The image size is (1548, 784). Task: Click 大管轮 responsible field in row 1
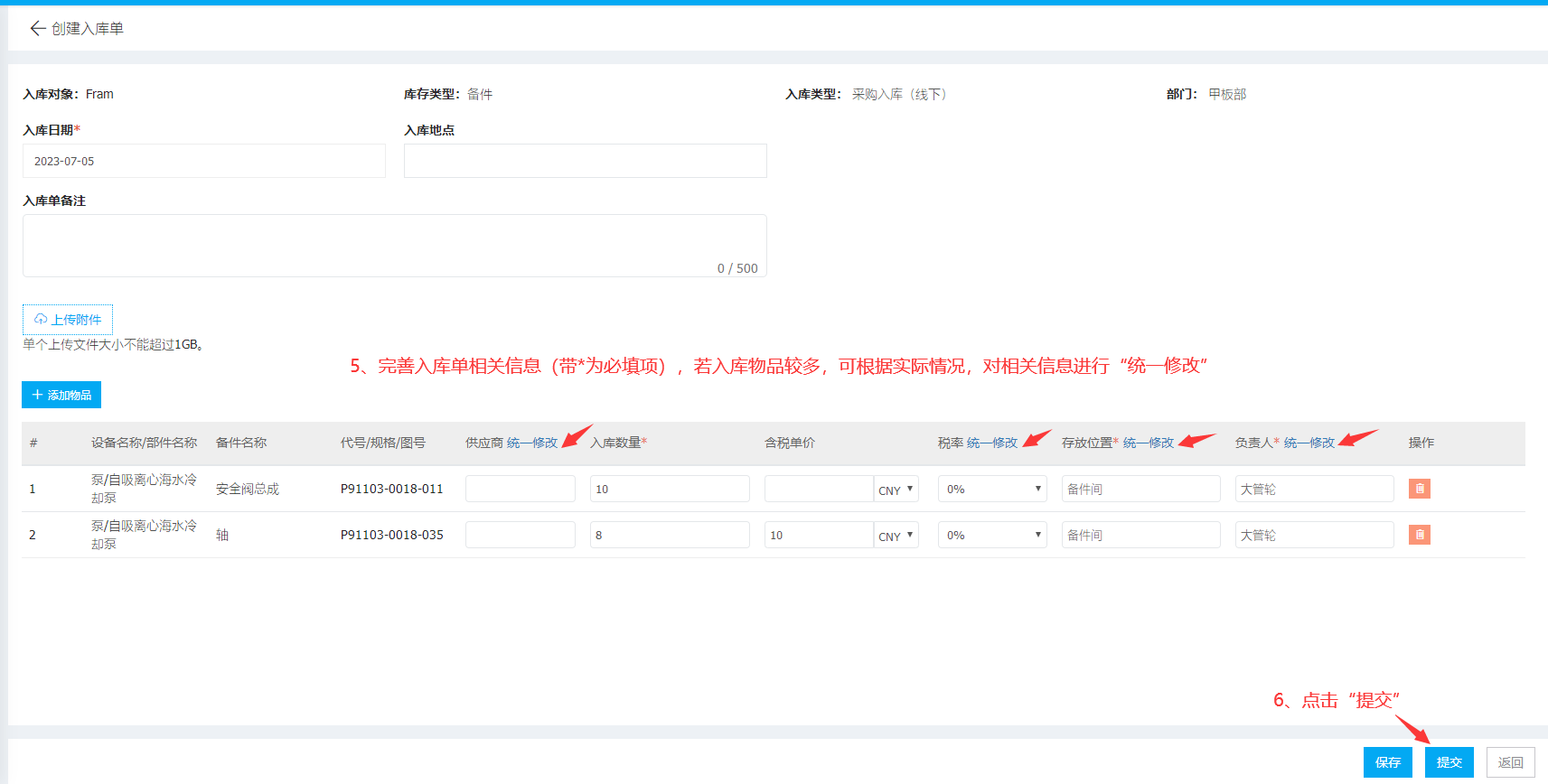tap(1315, 489)
